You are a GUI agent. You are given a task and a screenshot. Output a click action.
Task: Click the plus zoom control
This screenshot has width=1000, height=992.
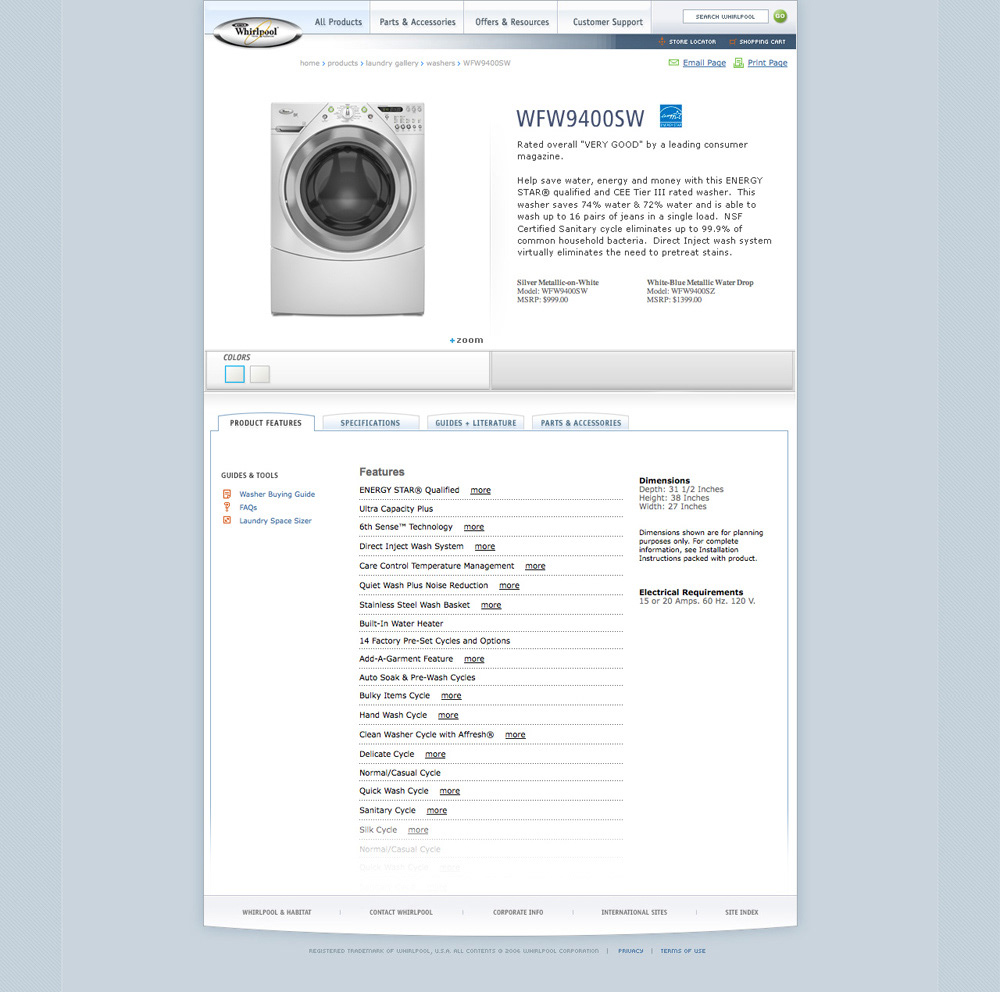[x=466, y=340]
